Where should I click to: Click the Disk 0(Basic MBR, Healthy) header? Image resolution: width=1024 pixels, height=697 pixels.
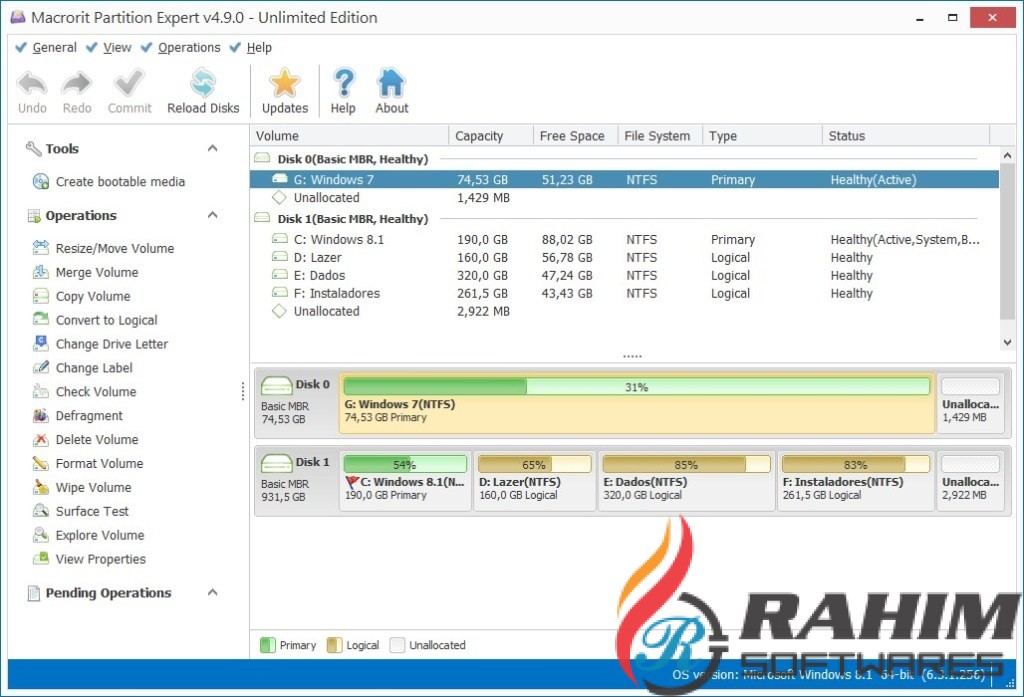pyautogui.click(x=353, y=159)
